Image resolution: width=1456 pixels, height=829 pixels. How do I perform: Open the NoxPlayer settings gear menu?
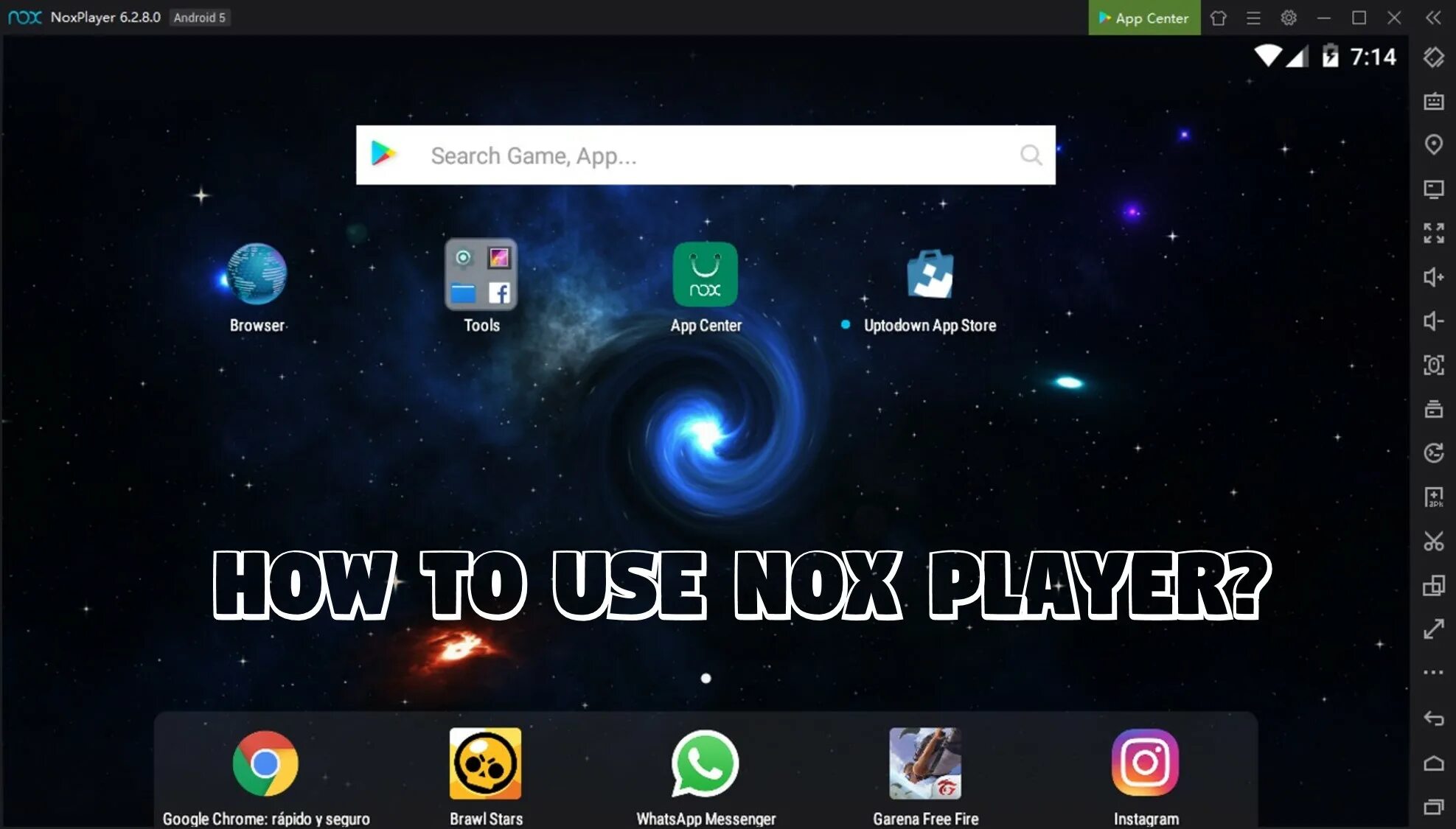[1289, 17]
